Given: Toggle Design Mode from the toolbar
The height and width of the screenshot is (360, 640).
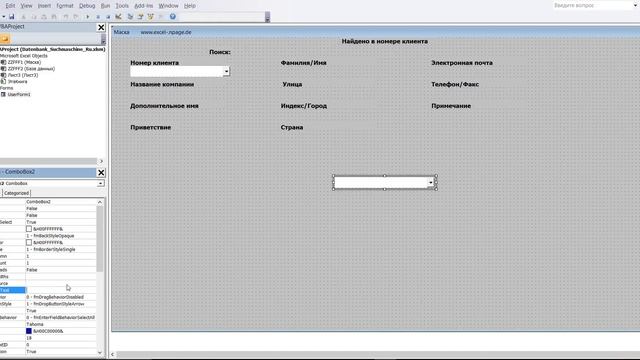Looking at the screenshot, I should [x=118, y=17].
